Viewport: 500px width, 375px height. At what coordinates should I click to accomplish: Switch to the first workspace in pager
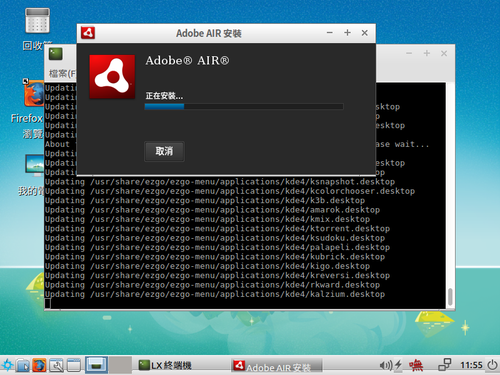96,365
